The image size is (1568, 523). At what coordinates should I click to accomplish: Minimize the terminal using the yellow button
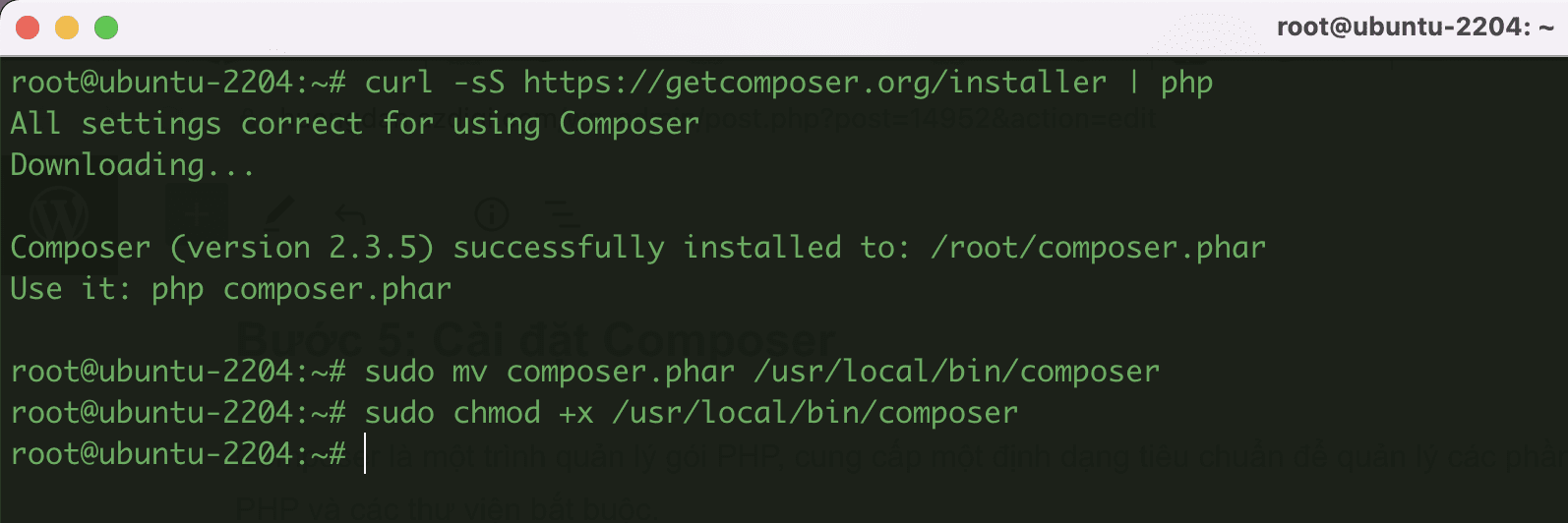point(67,28)
